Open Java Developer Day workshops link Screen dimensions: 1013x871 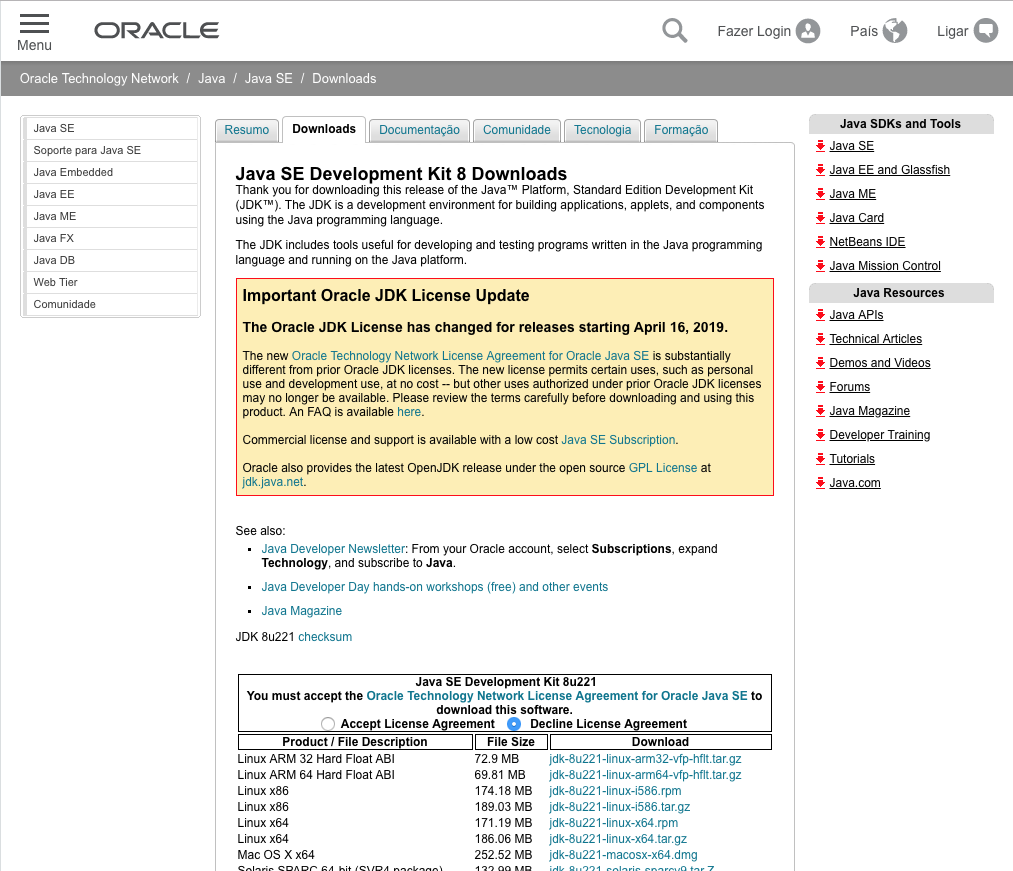(435, 587)
